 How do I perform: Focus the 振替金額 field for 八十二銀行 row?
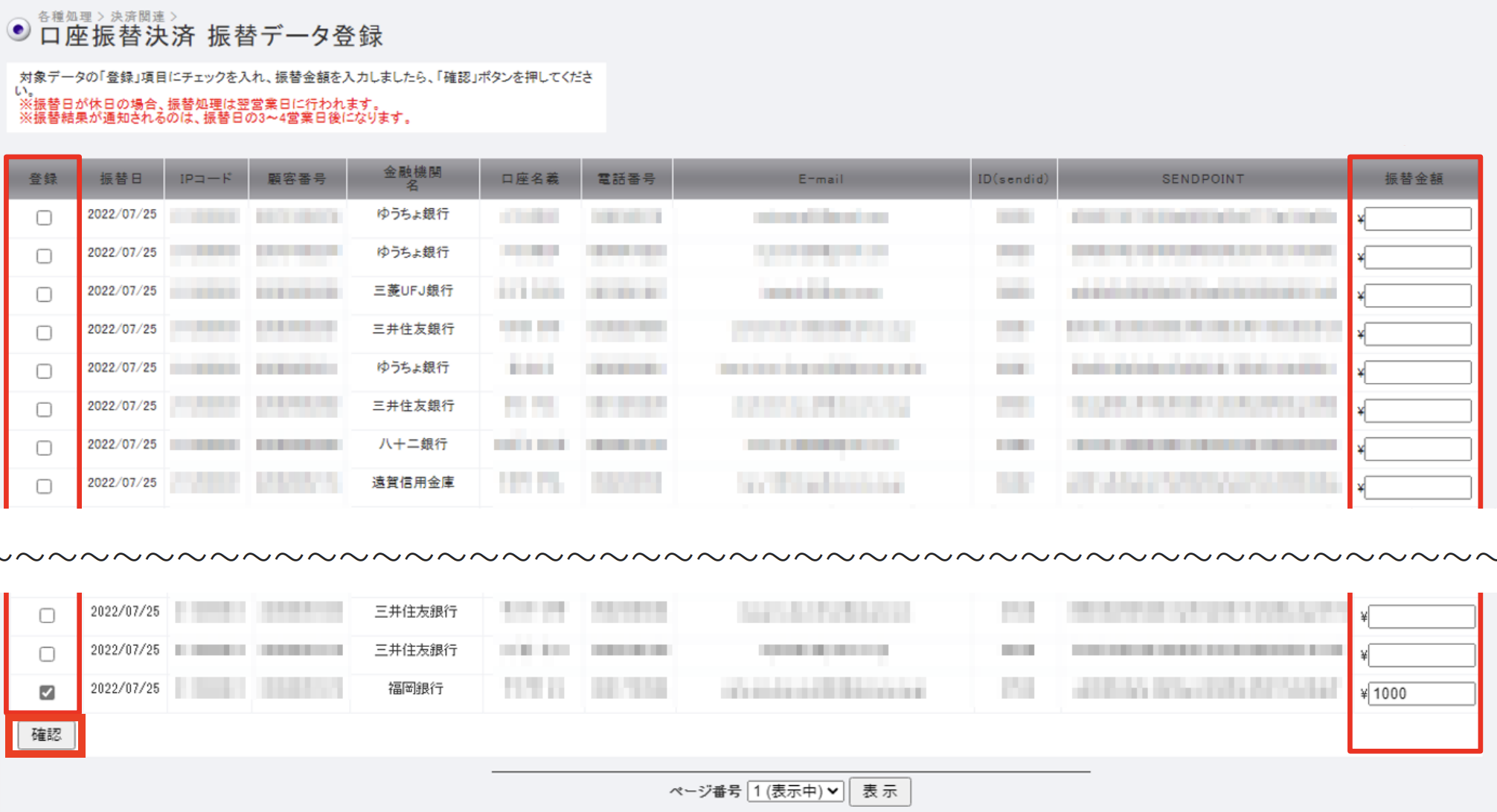click(x=1417, y=448)
